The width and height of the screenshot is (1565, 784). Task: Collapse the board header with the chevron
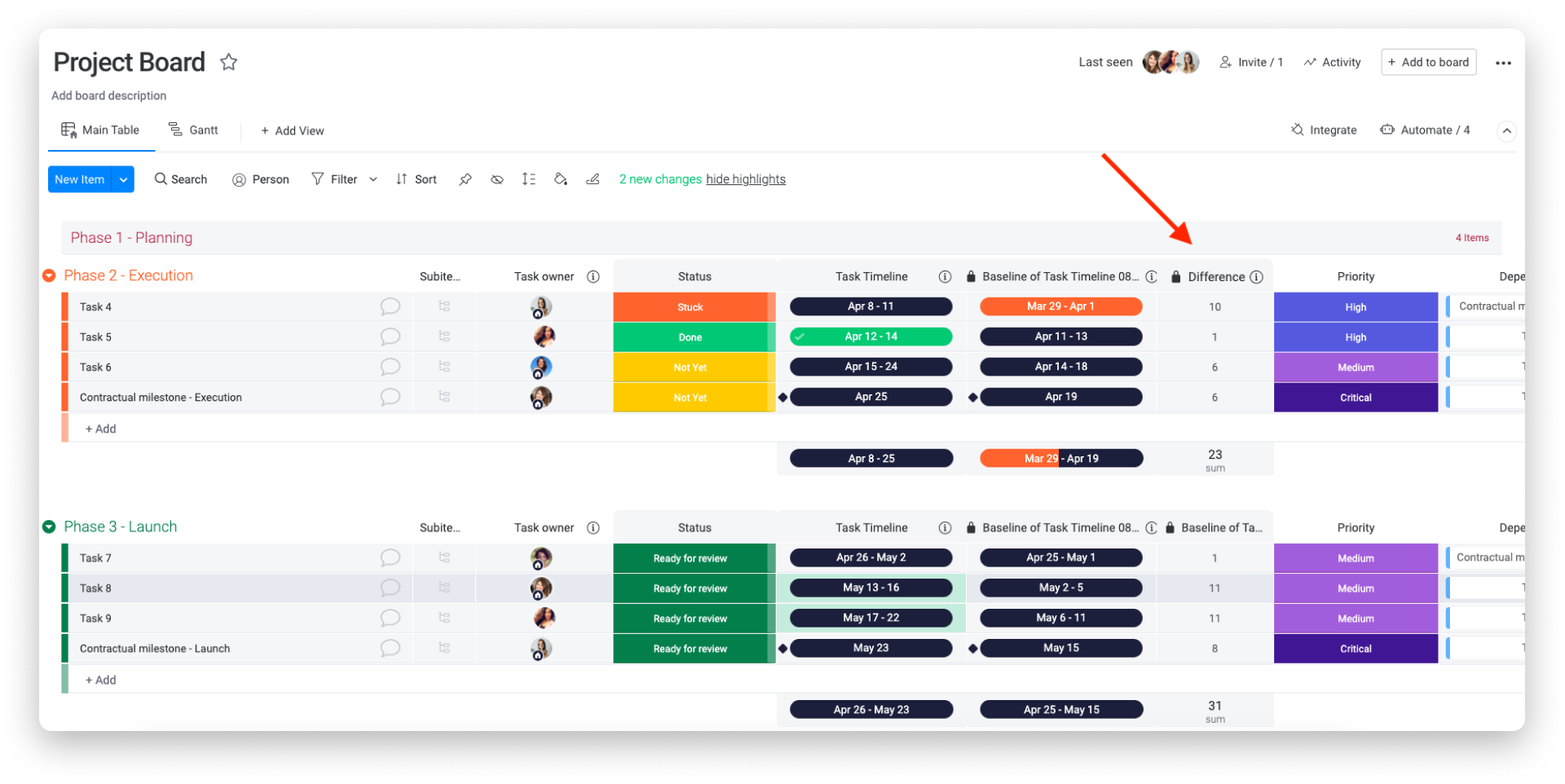(x=1507, y=130)
